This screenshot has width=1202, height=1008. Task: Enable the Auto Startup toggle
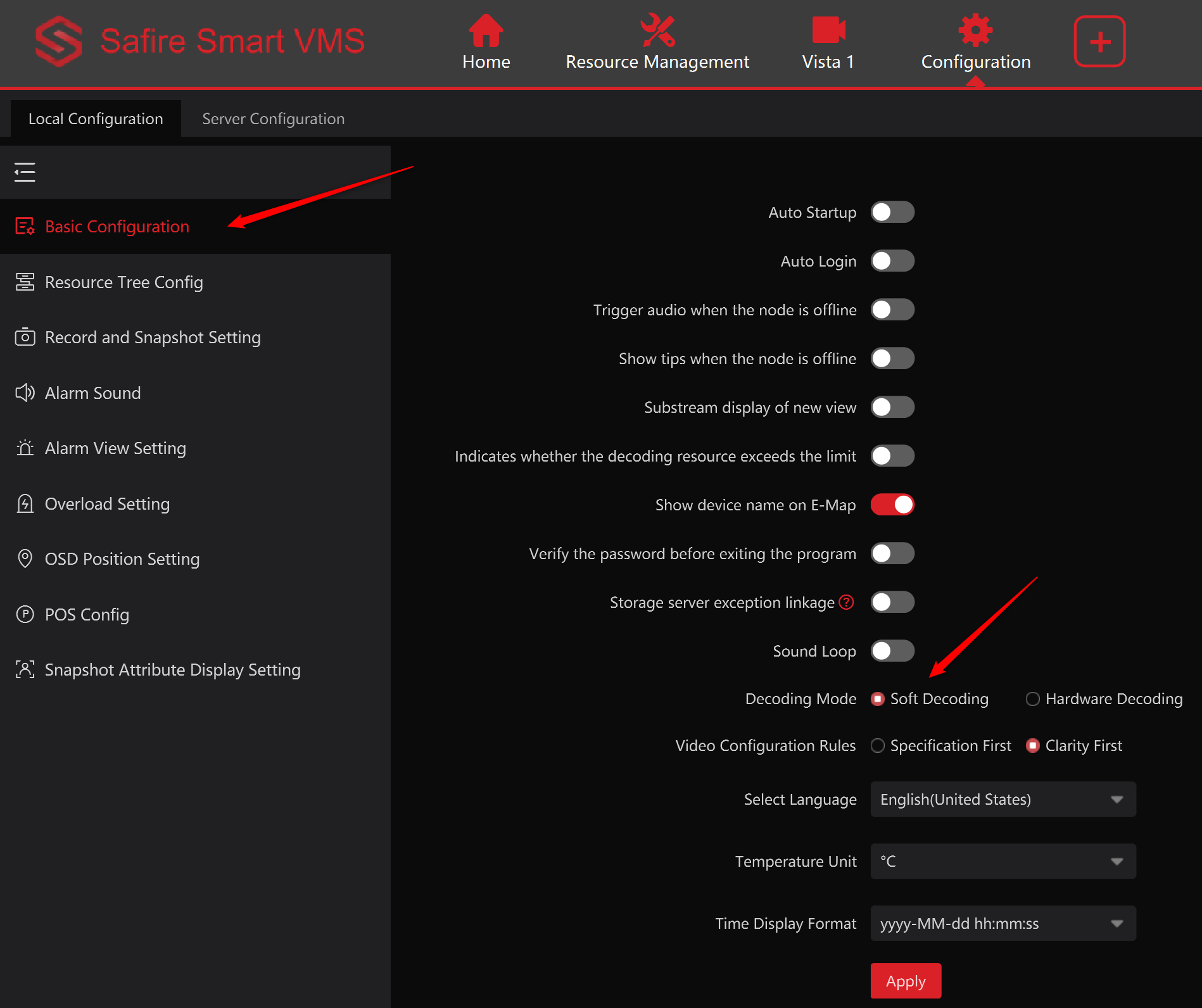[x=892, y=212]
